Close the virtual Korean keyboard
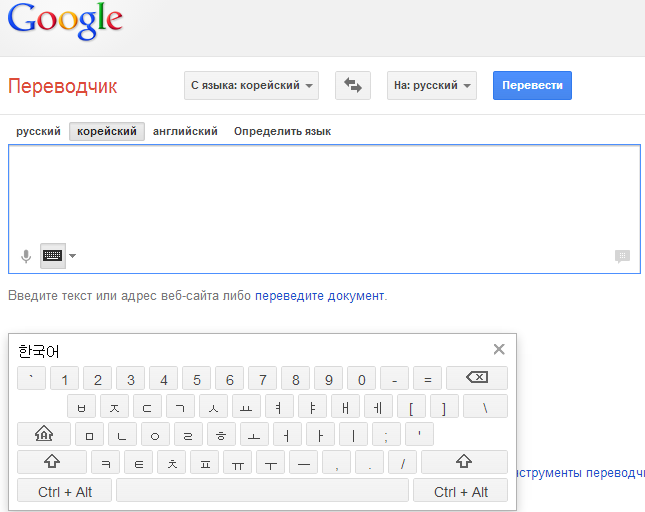The image size is (645, 512). pyautogui.click(x=499, y=349)
